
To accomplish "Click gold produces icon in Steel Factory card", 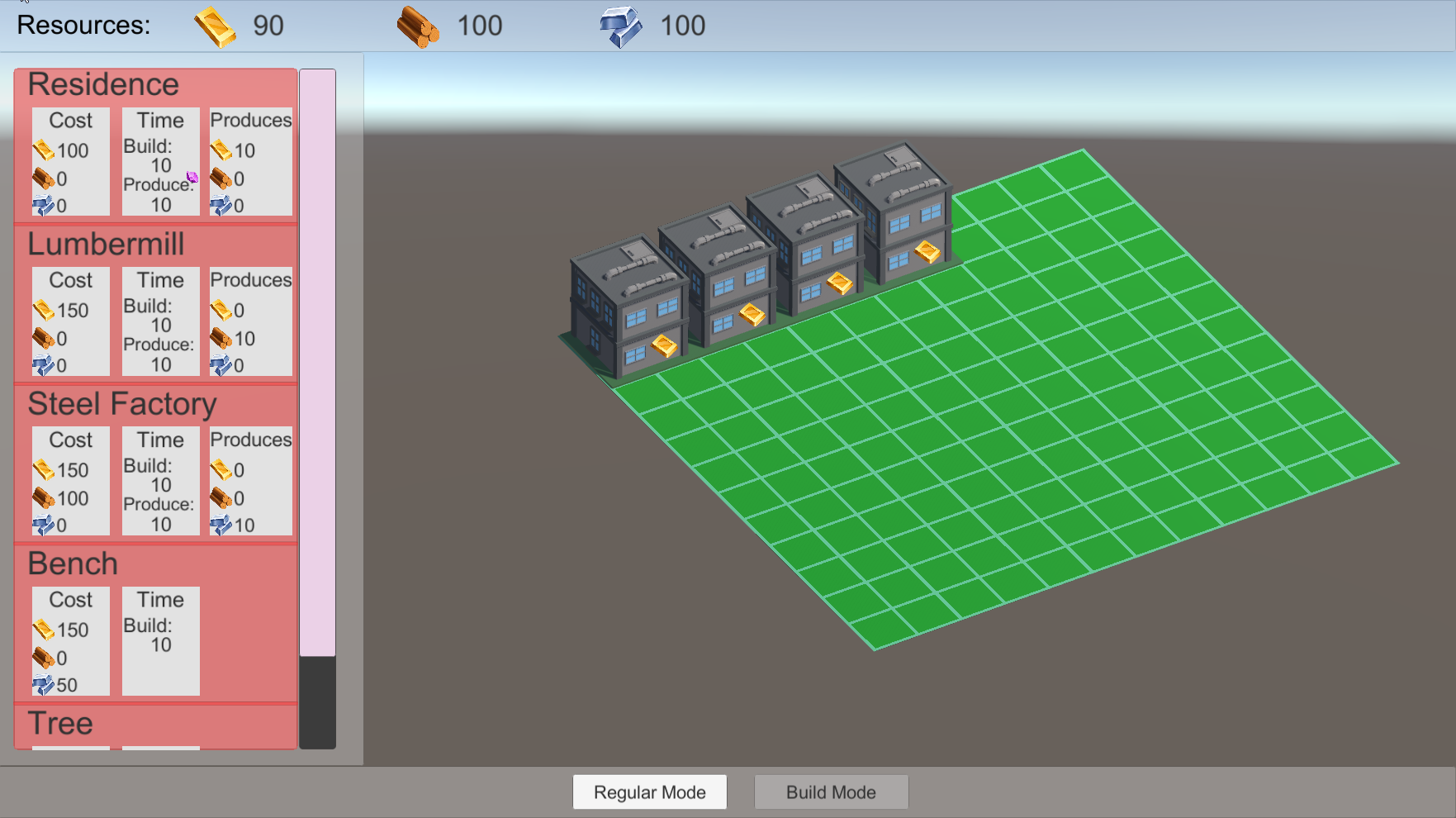I will [x=221, y=470].
